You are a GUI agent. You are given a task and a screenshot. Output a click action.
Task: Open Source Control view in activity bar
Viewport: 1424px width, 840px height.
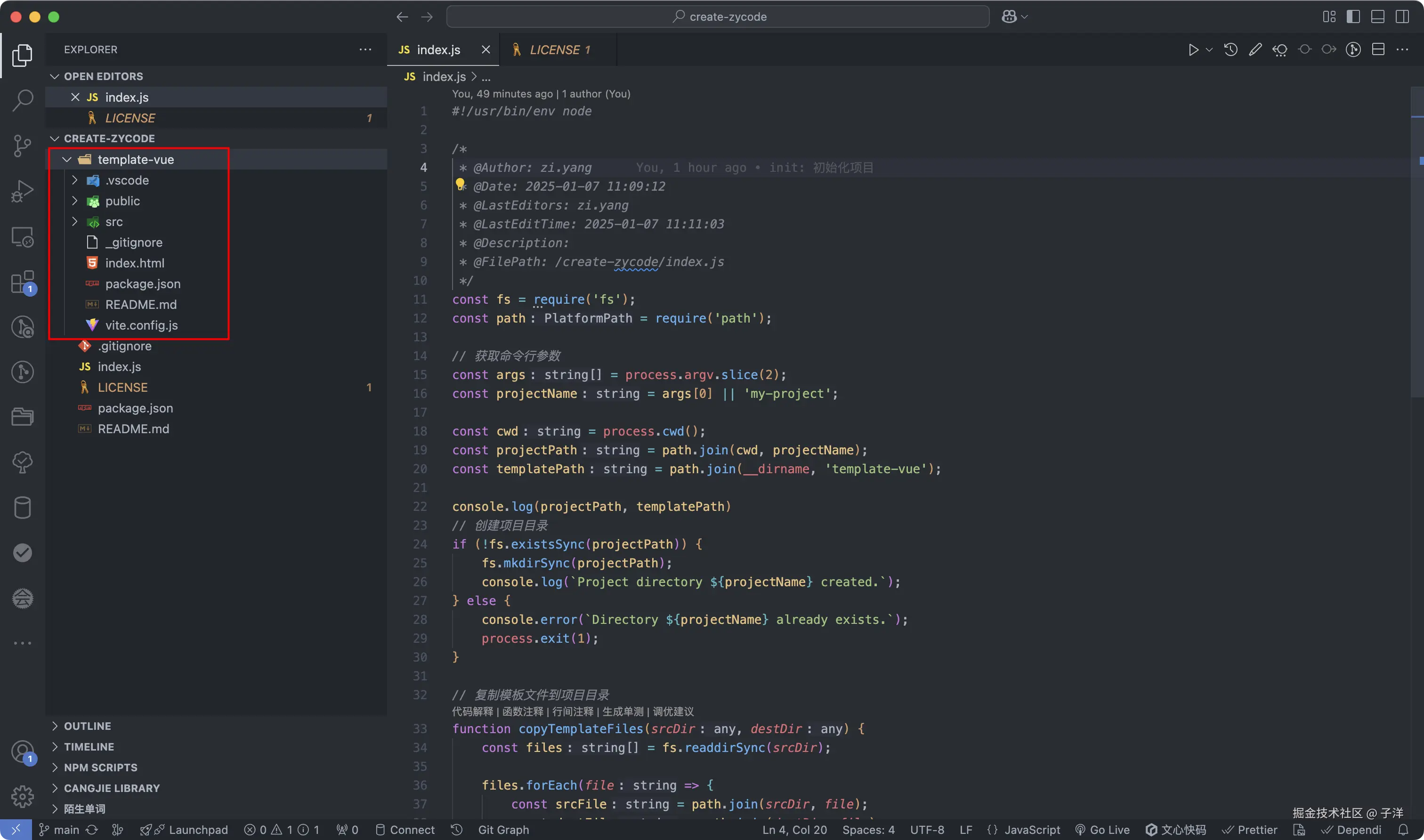click(x=23, y=145)
